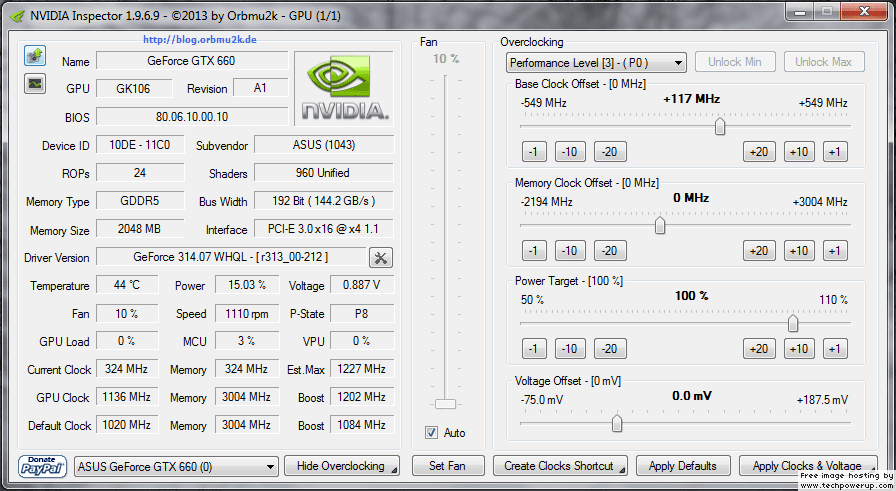This screenshot has width=896, height=491.
Task: Open the blog.orbmu2k.de link
Action: pyautogui.click(x=199, y=39)
